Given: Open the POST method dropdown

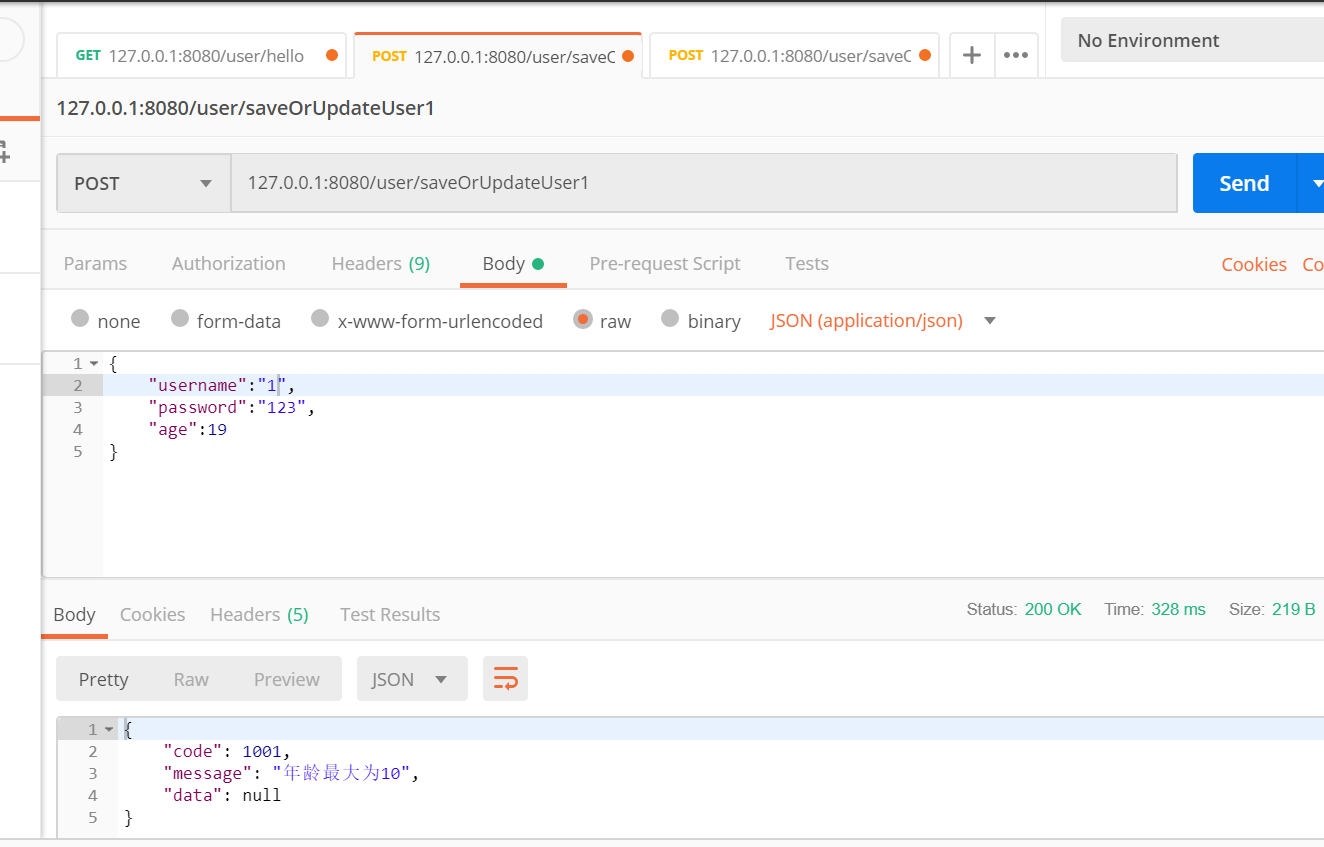Looking at the screenshot, I should pyautogui.click(x=142, y=183).
